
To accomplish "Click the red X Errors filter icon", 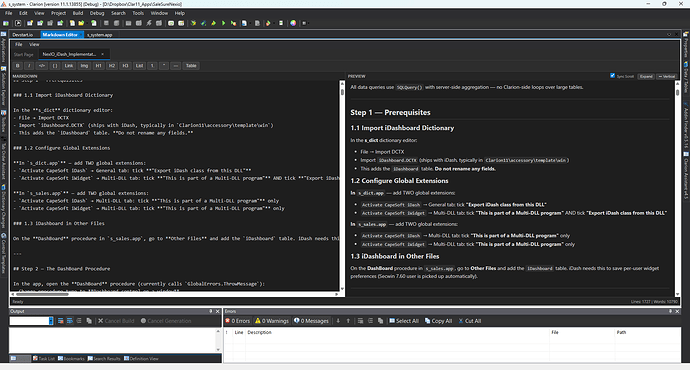I will [237, 321].
